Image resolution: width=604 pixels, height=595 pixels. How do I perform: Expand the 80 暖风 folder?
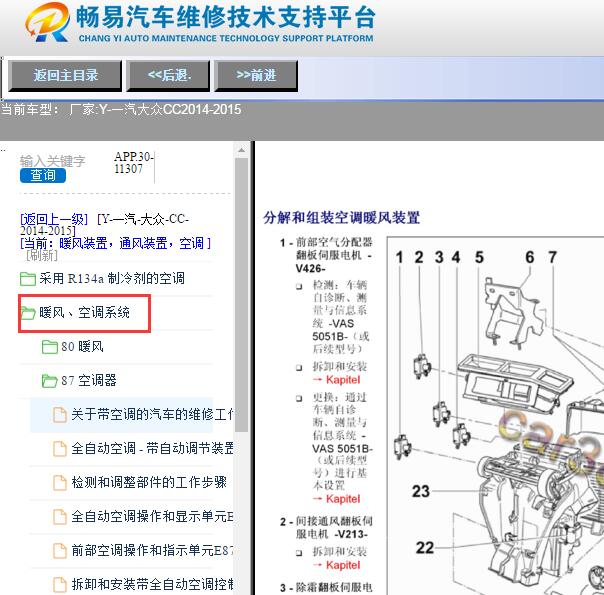[82, 347]
